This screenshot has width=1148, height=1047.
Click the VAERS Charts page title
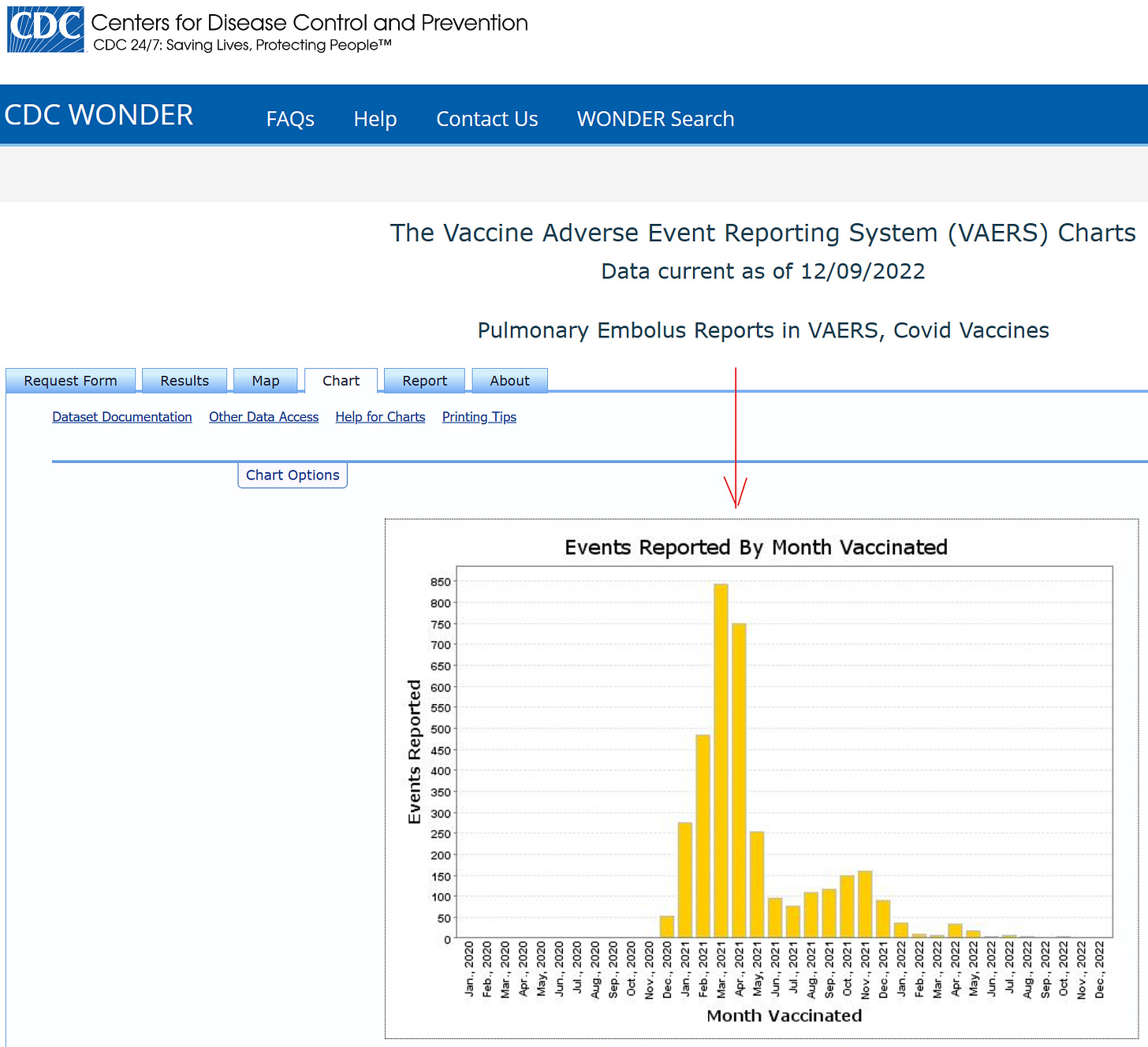(x=763, y=233)
